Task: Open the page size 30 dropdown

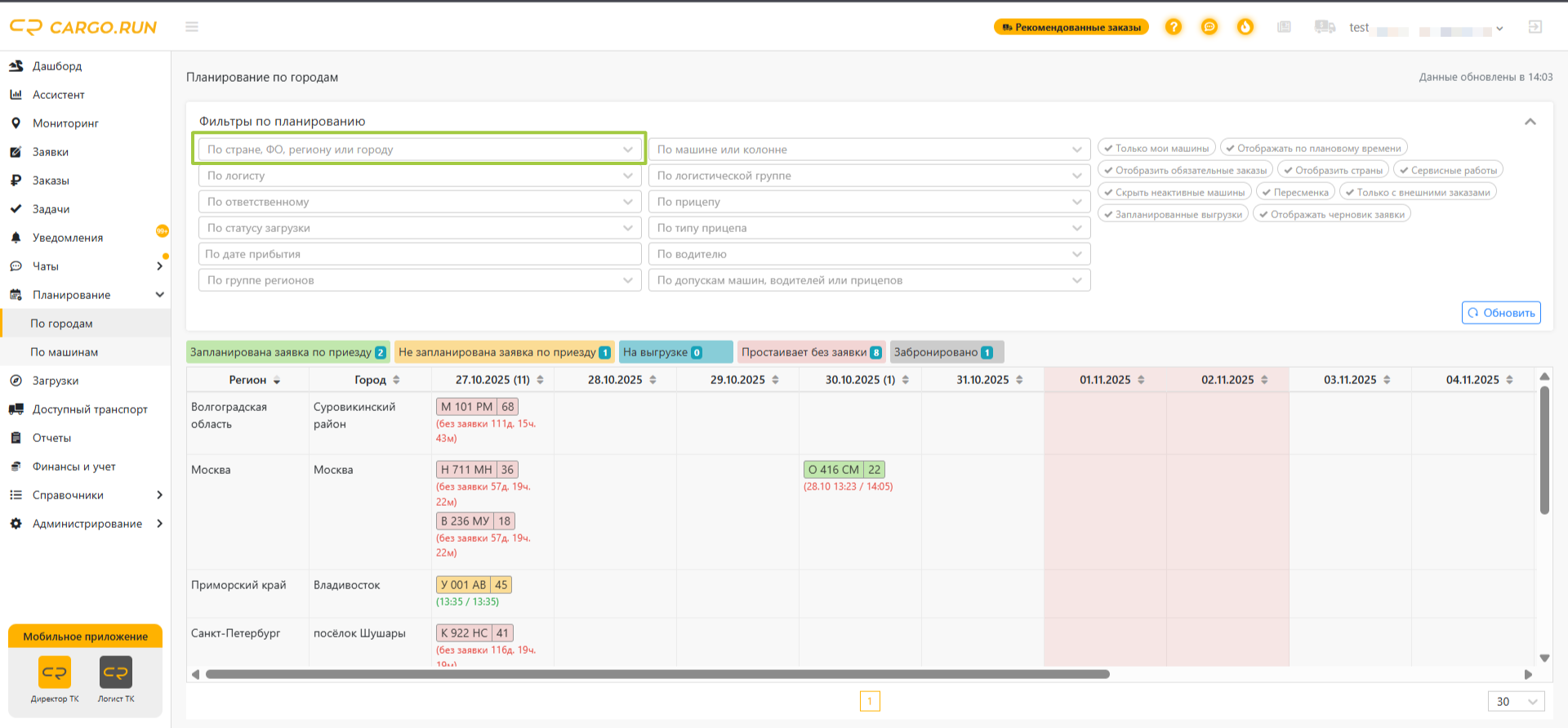Action: pos(1517,701)
